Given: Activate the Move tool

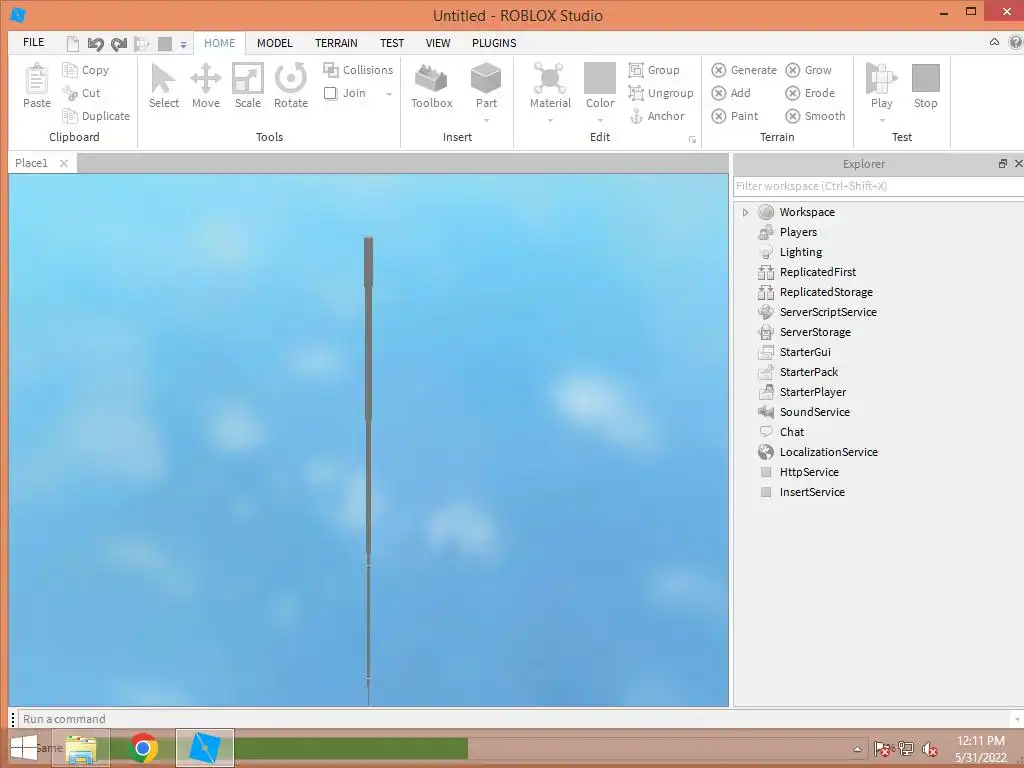Looking at the screenshot, I should point(206,86).
